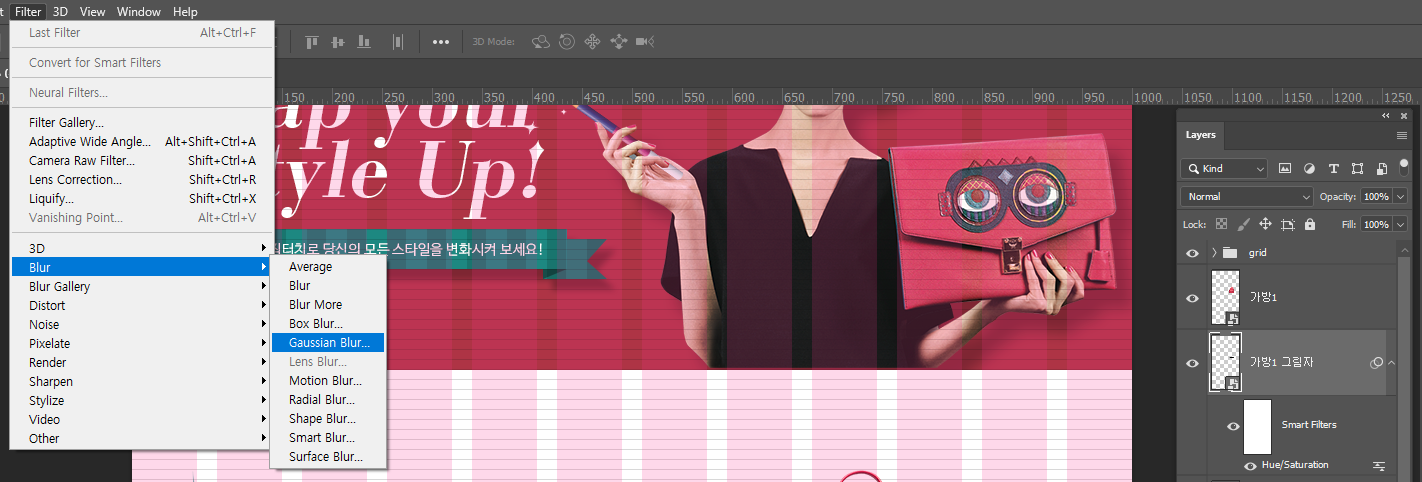The width and height of the screenshot is (1422, 482).
Task: Hide the 가방1 layer
Action: tap(1192, 298)
